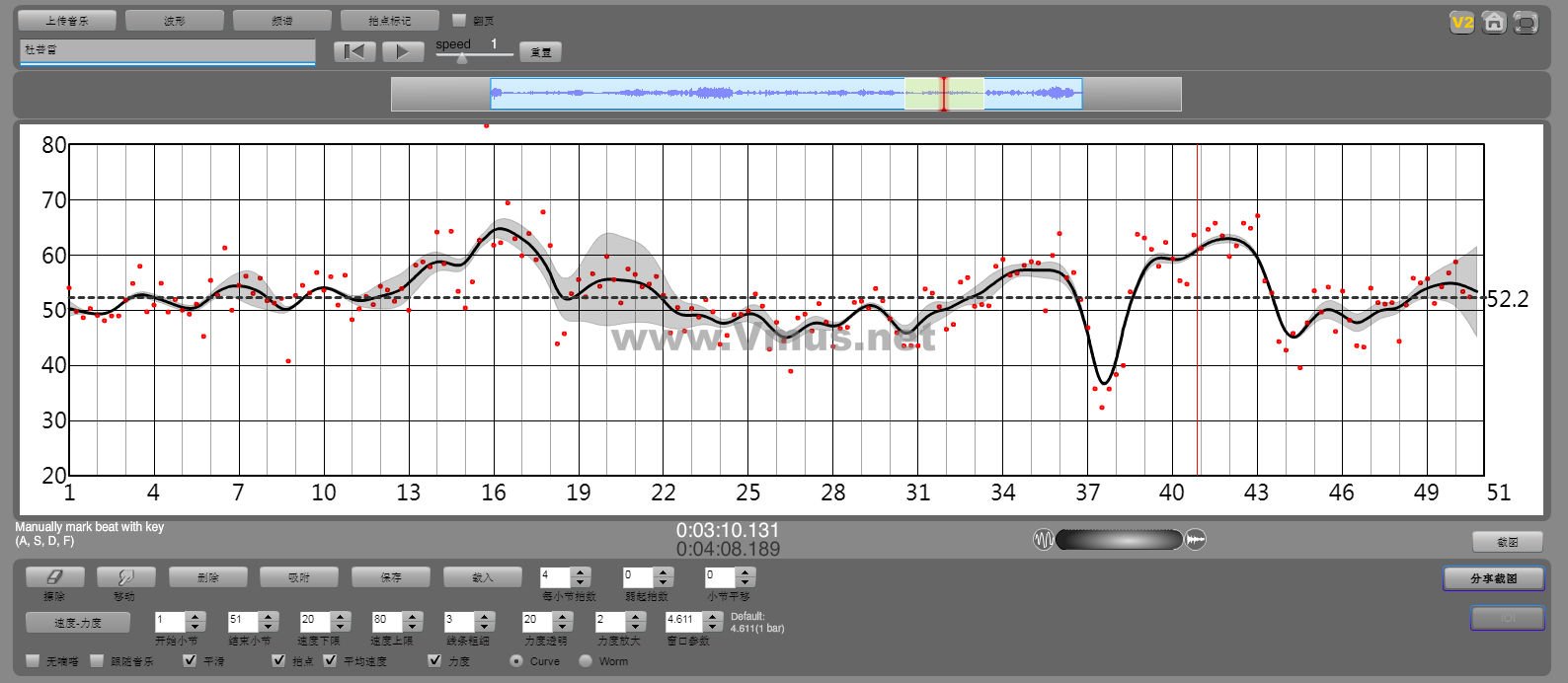The width and height of the screenshot is (1568, 683).
Task: Enable the 翻页 page-flip checkbox
Action: [459, 21]
